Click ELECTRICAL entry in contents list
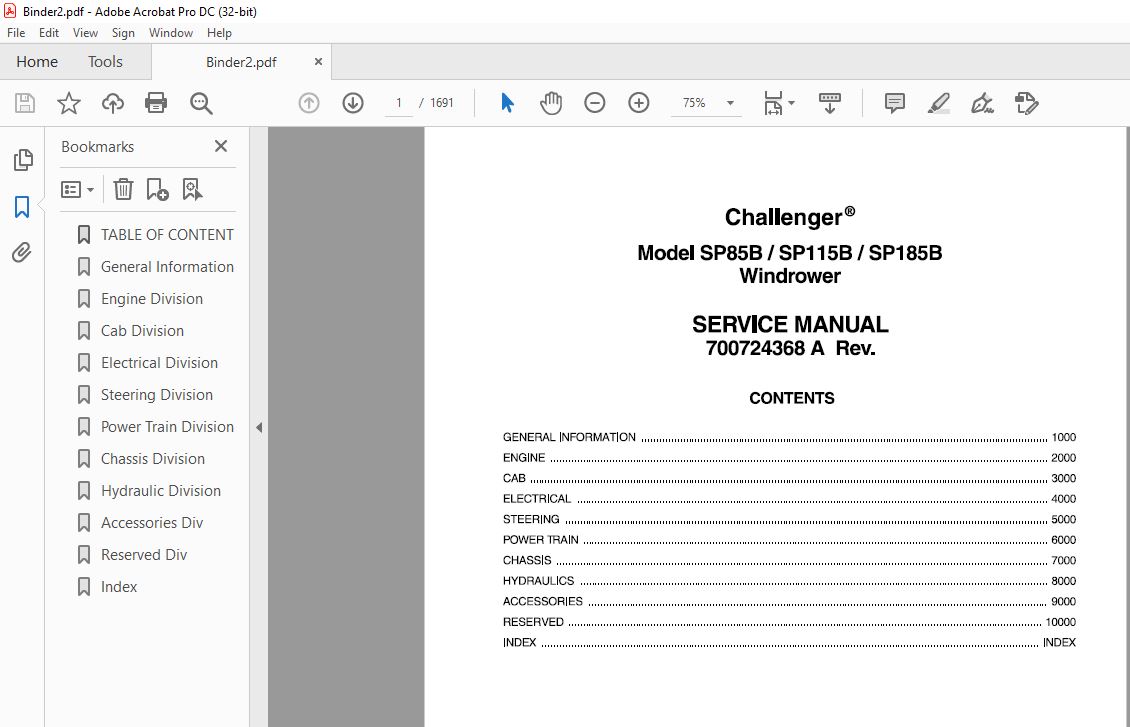Image resolution: width=1130 pixels, height=727 pixels. tap(789, 499)
